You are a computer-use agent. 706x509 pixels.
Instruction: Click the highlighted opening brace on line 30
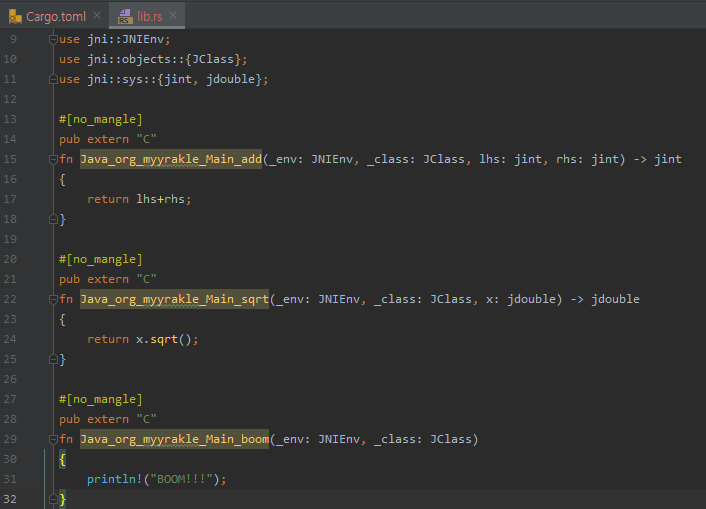[63, 459]
